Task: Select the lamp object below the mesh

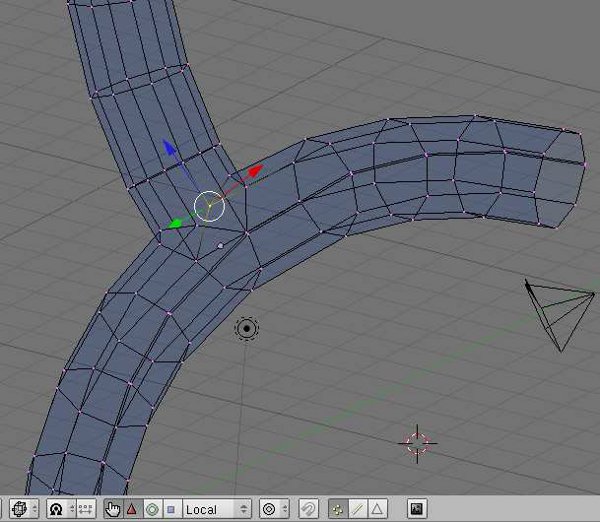Action: pos(246,328)
